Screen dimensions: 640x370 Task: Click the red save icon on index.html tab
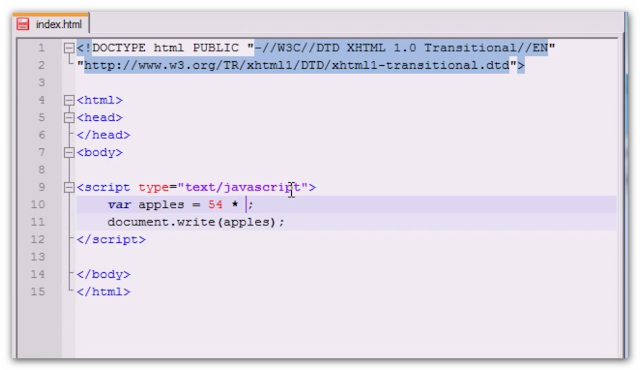click(x=23, y=24)
